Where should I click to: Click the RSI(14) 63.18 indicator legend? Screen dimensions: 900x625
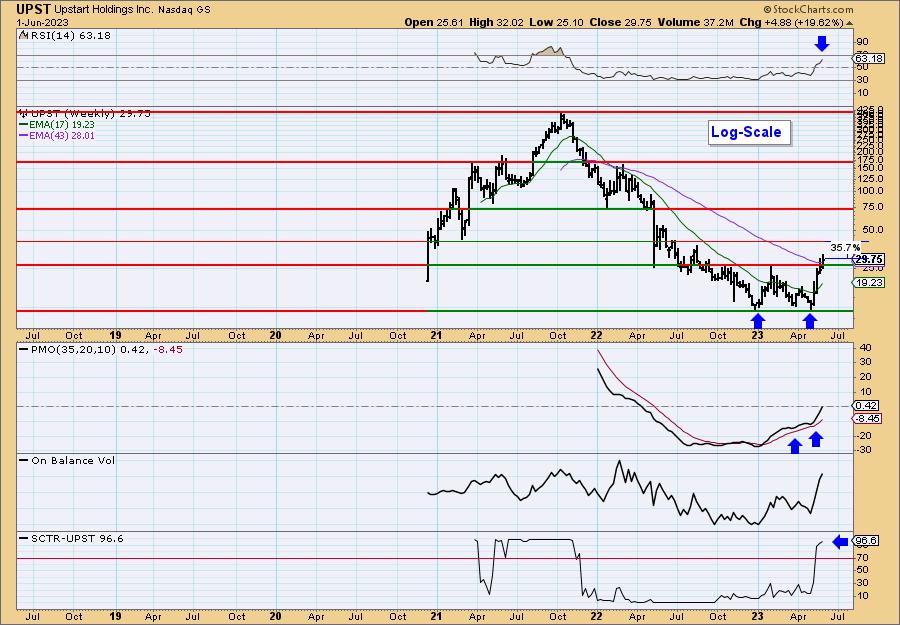pyautogui.click(x=70, y=36)
